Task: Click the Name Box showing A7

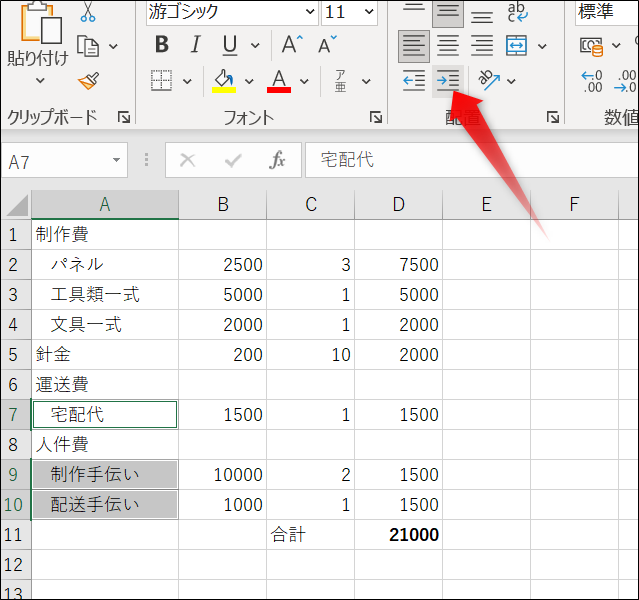Action: pos(57,160)
